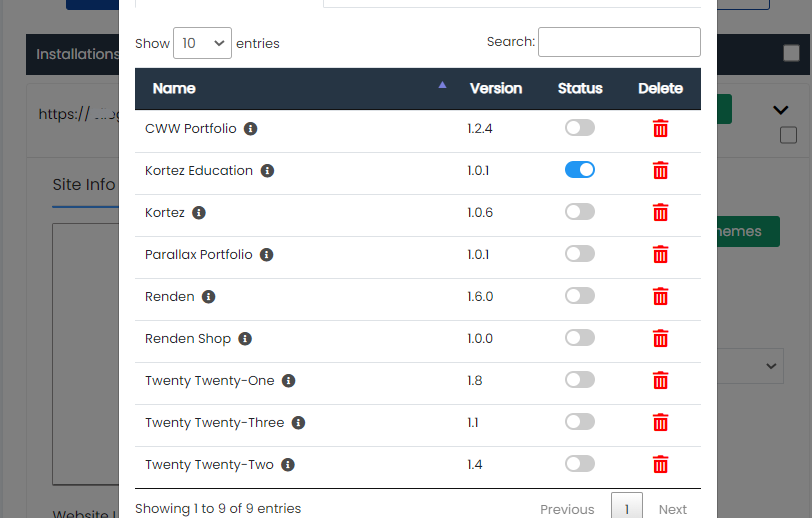Enable the Kortez theme toggle
Screen dimensions: 812x518
580,211
